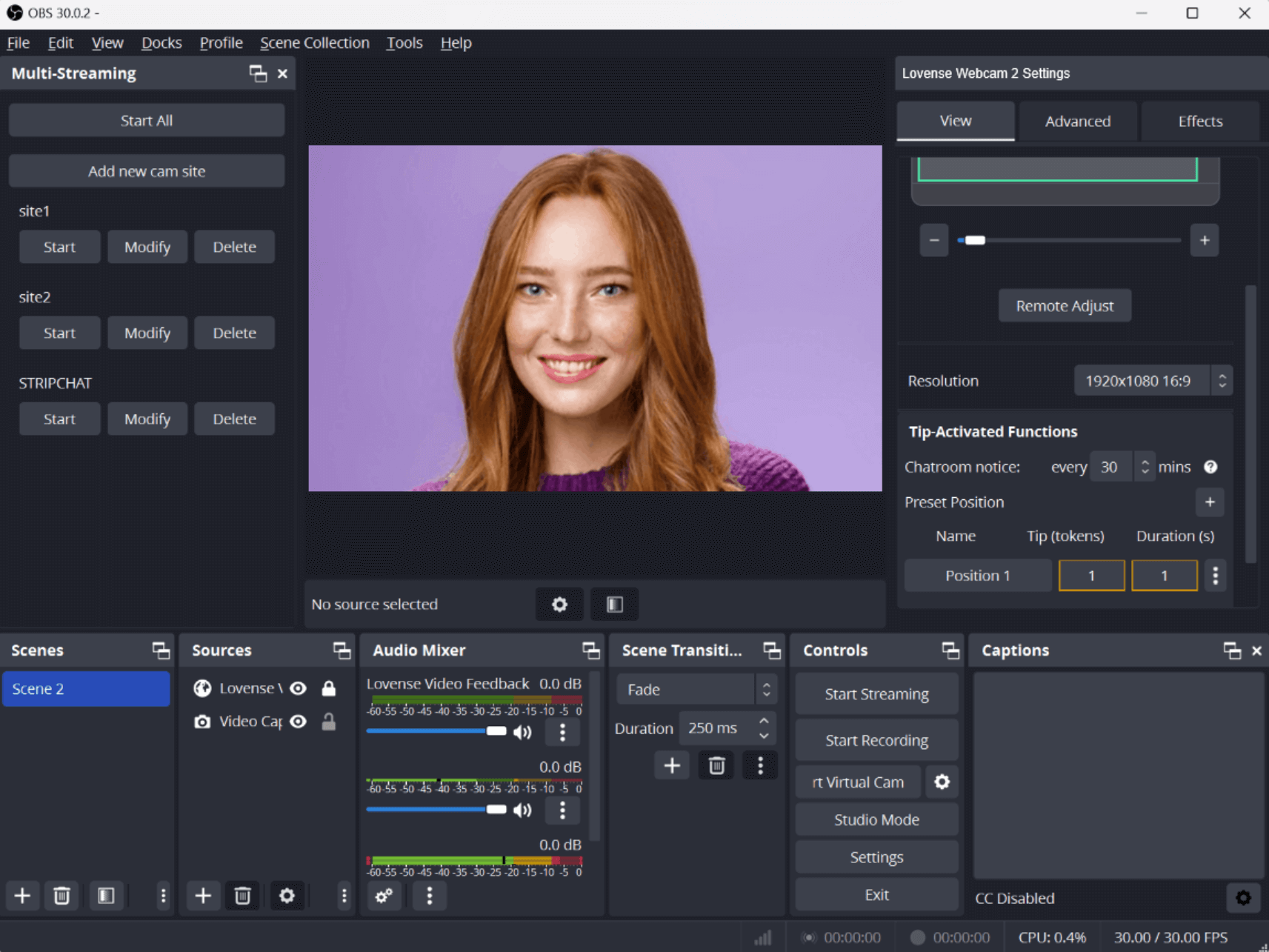The image size is (1269, 952).
Task: Add a Preset Position with plus icon
Action: [x=1209, y=502]
